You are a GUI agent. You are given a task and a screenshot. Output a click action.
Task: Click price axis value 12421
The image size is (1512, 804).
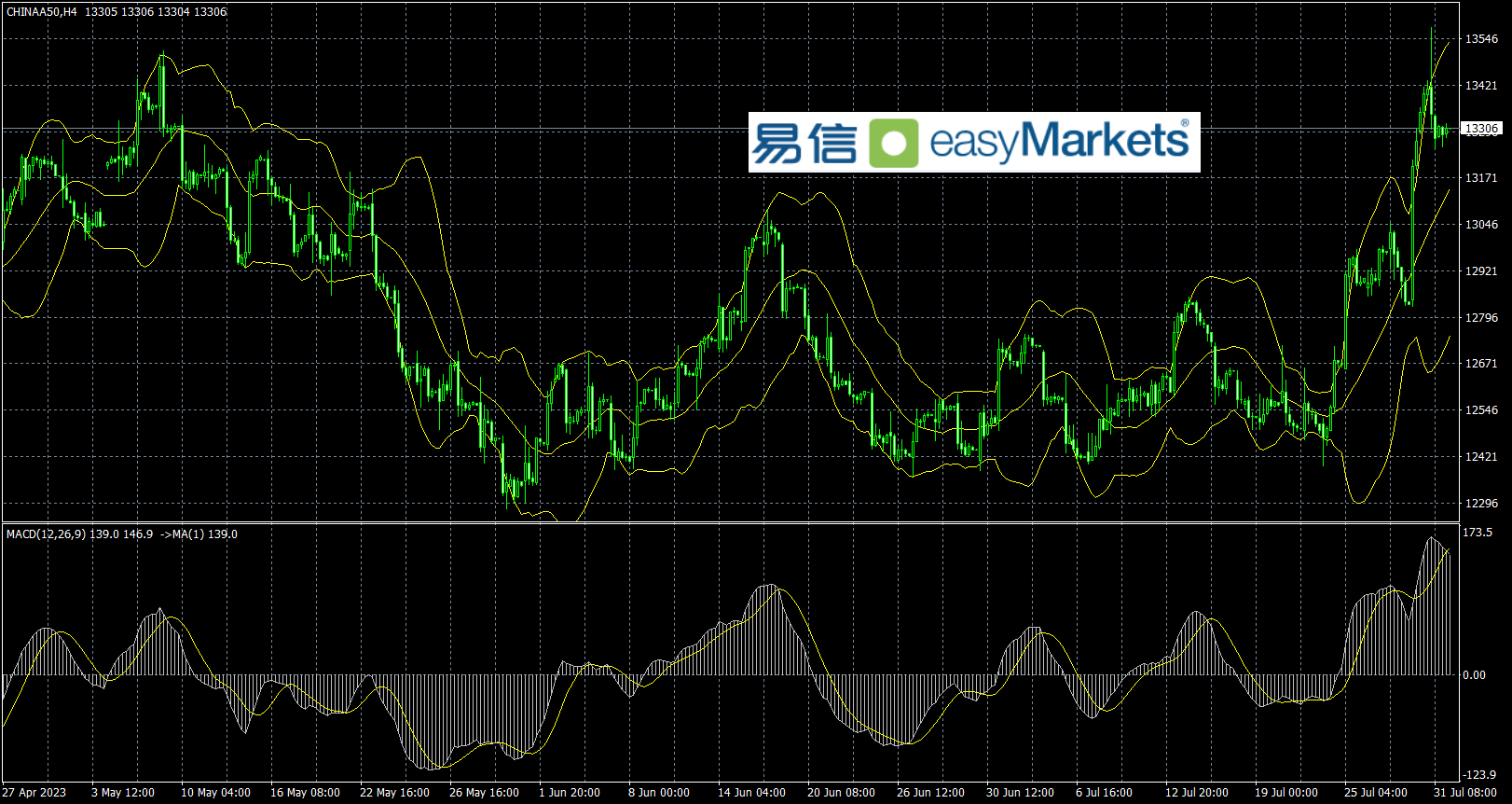[x=1481, y=457]
